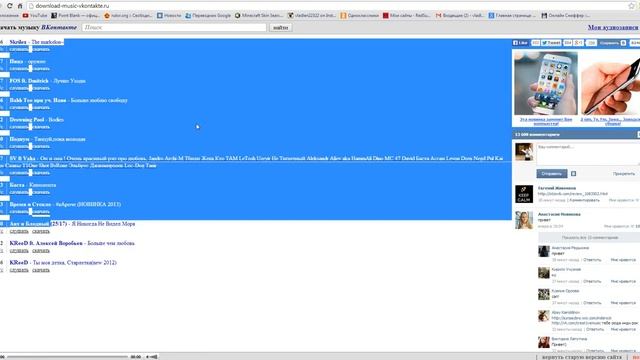The width and height of the screenshot is (640, 360).
Task: Open the Главная страница bookmark
Action: coord(512,16)
